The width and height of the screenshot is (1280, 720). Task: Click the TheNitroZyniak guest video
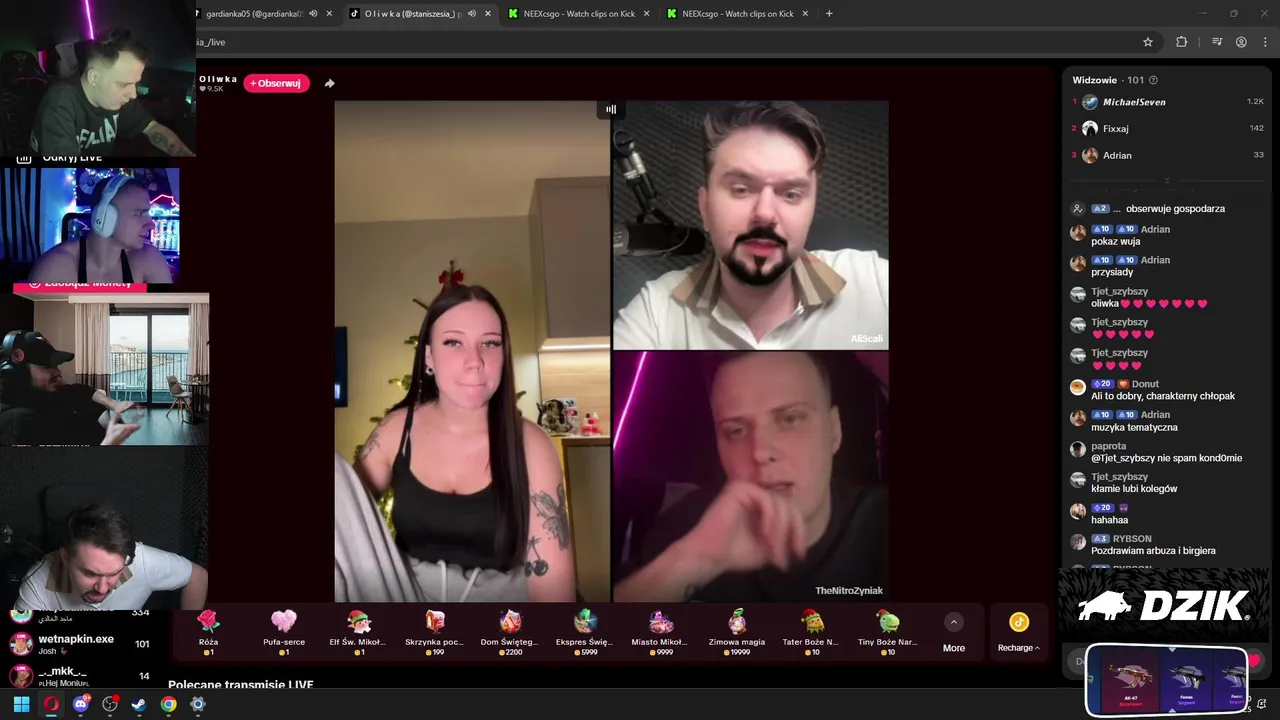point(750,476)
